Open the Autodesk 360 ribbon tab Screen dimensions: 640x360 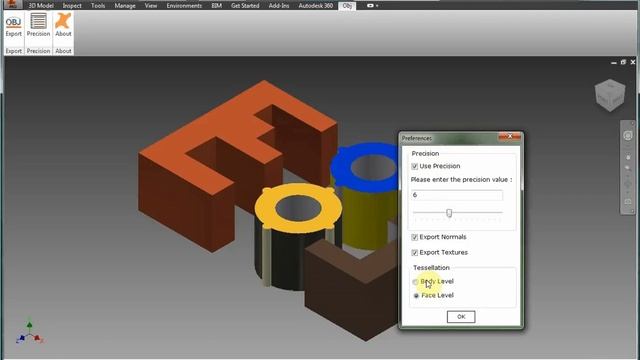316,6
